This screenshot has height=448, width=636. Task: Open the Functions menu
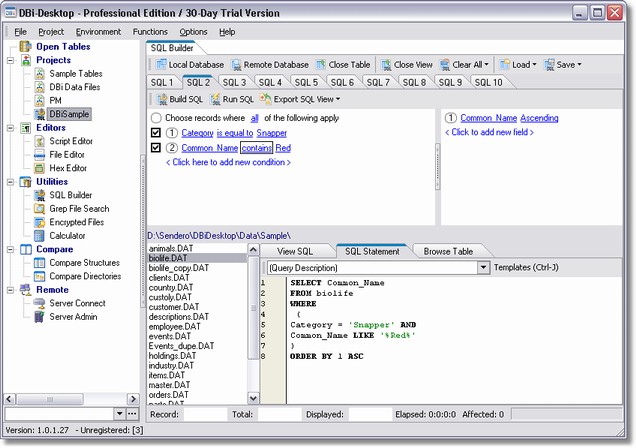[150, 32]
